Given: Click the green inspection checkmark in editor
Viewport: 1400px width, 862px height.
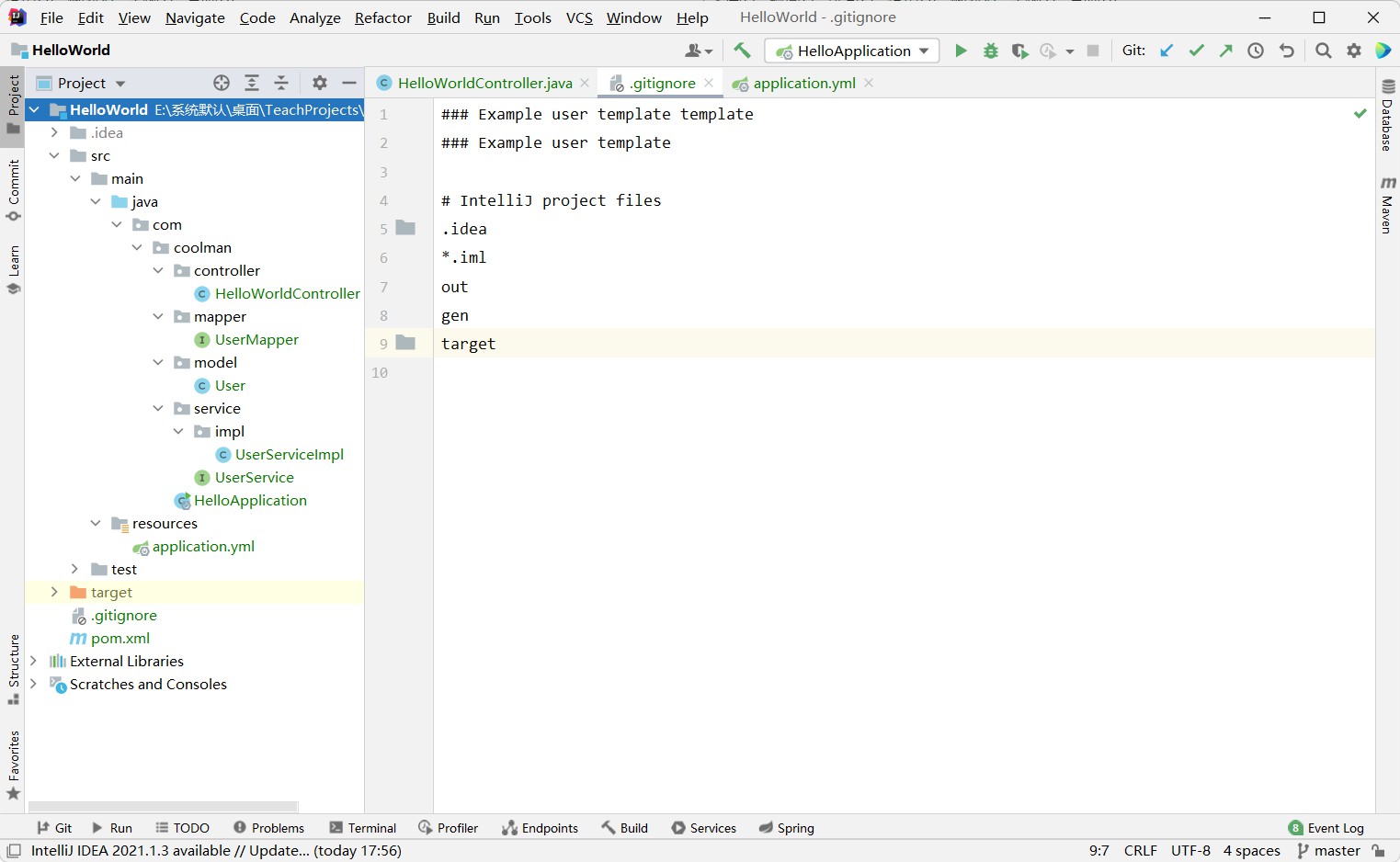Looking at the screenshot, I should [x=1360, y=114].
